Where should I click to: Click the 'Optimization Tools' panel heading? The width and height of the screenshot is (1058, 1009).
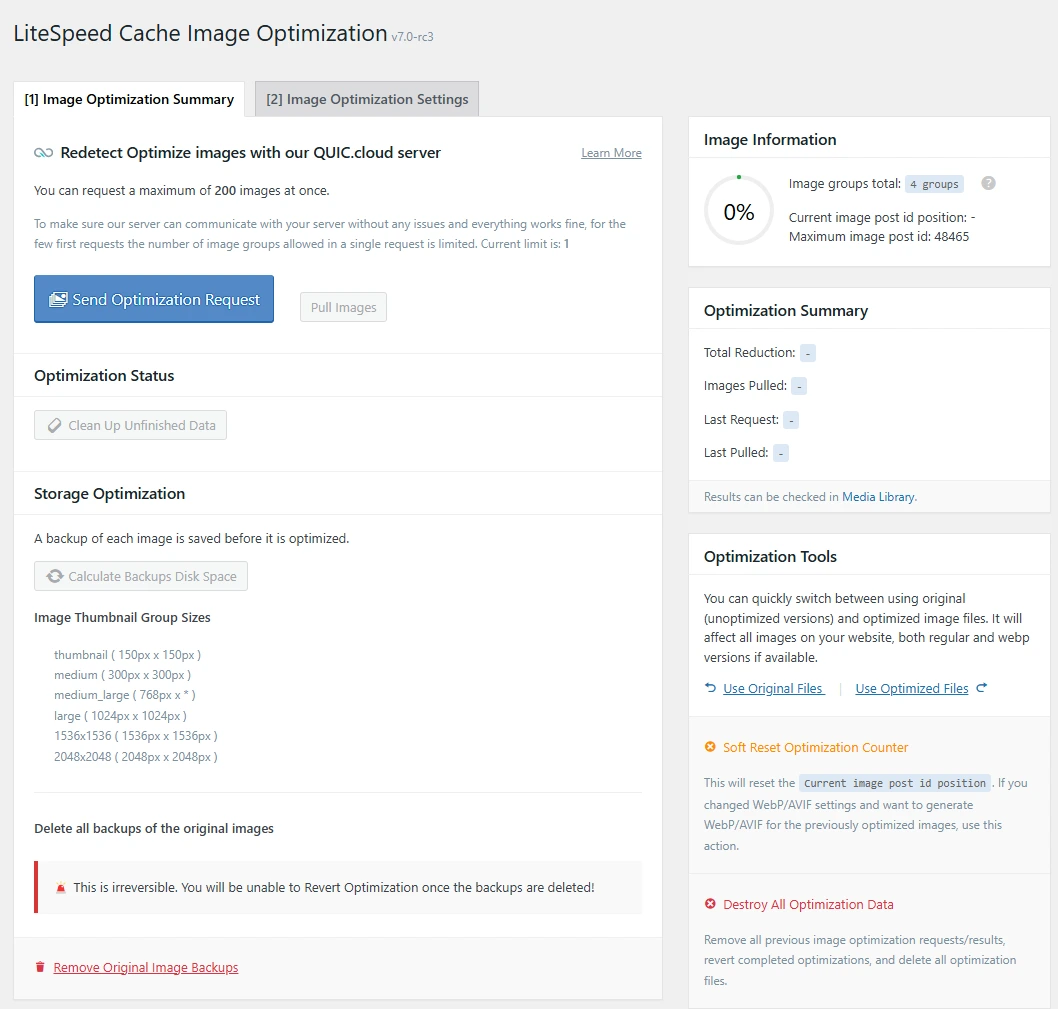coord(771,557)
